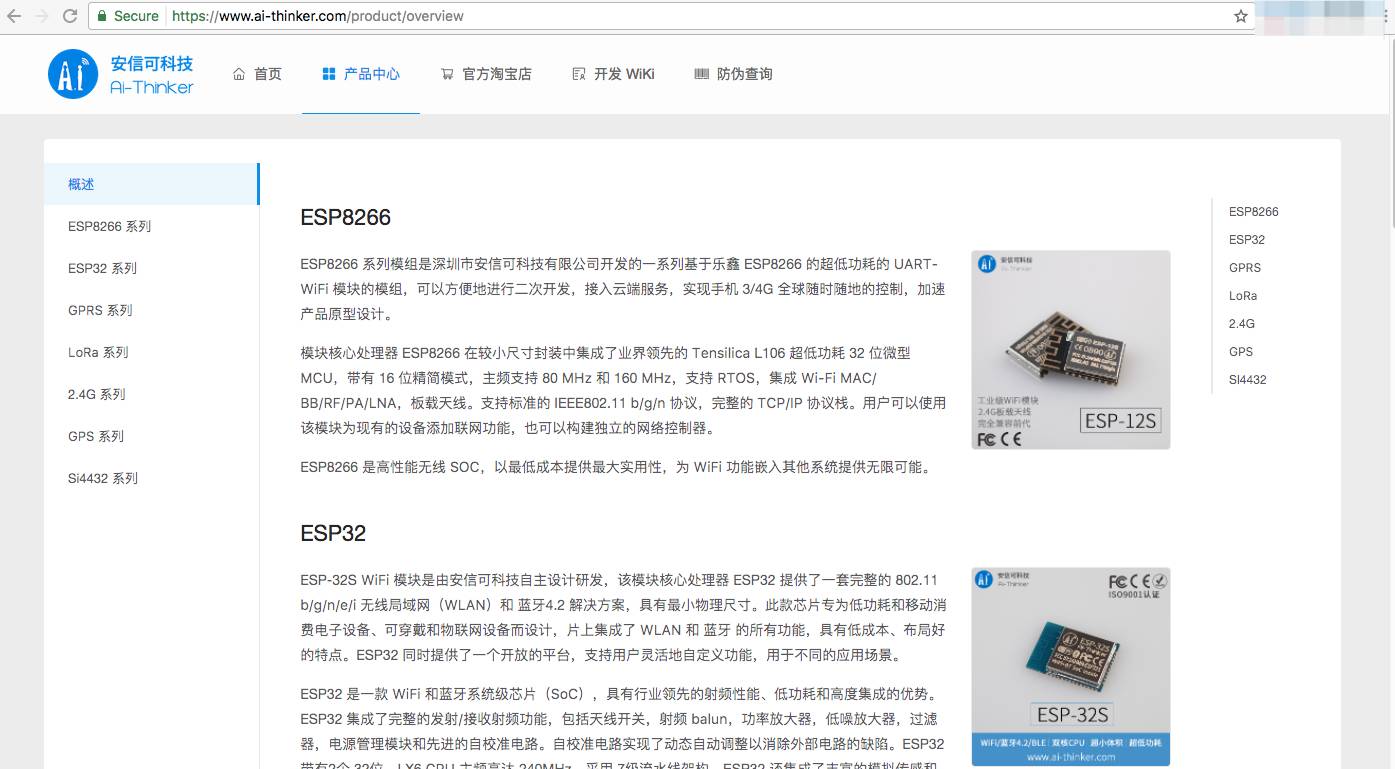Jump to GPRS in the right anchor list
Screen dimensions: 1395x769
(x=1245, y=268)
